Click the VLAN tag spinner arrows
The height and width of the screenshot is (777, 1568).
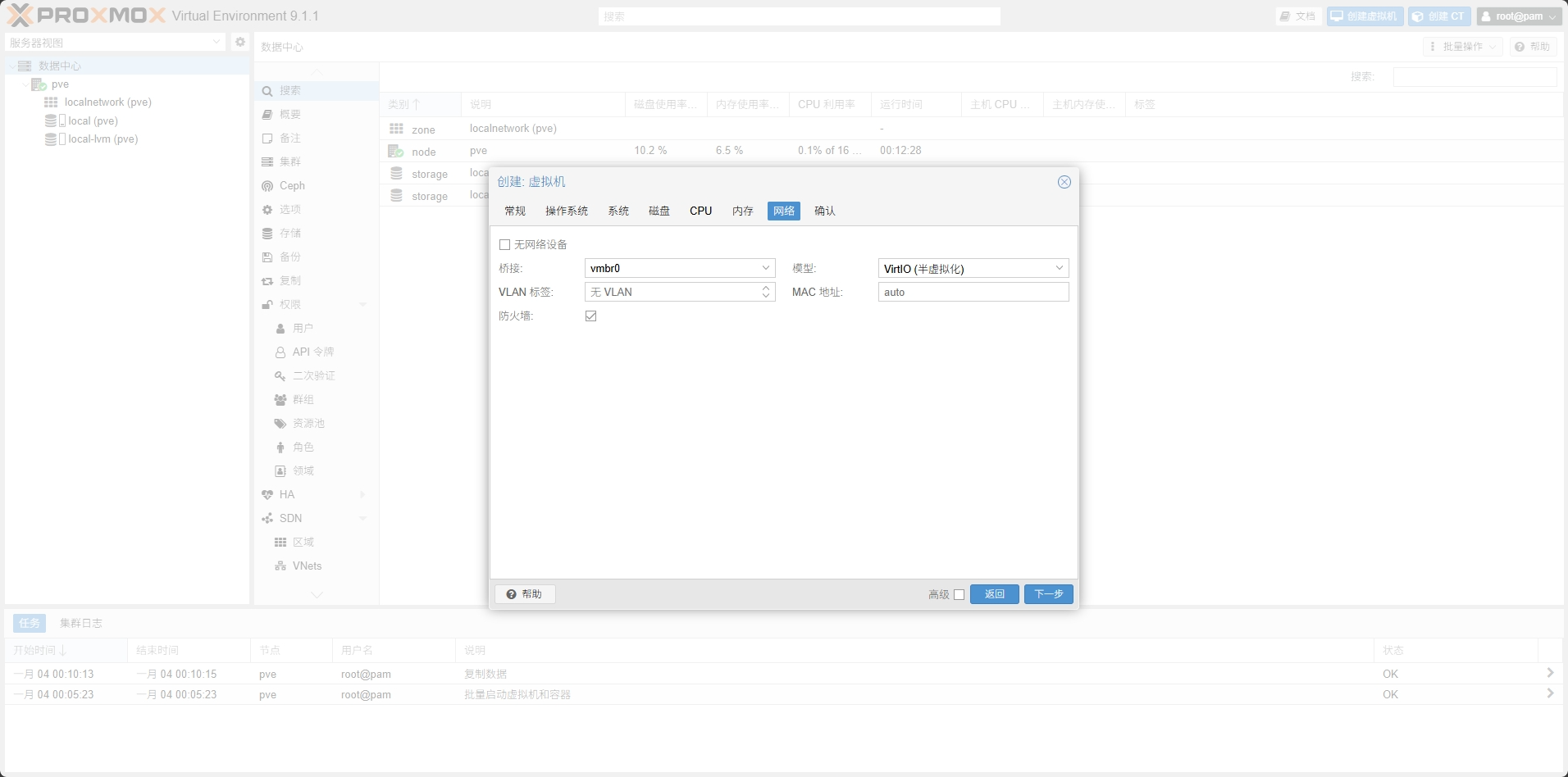click(766, 292)
